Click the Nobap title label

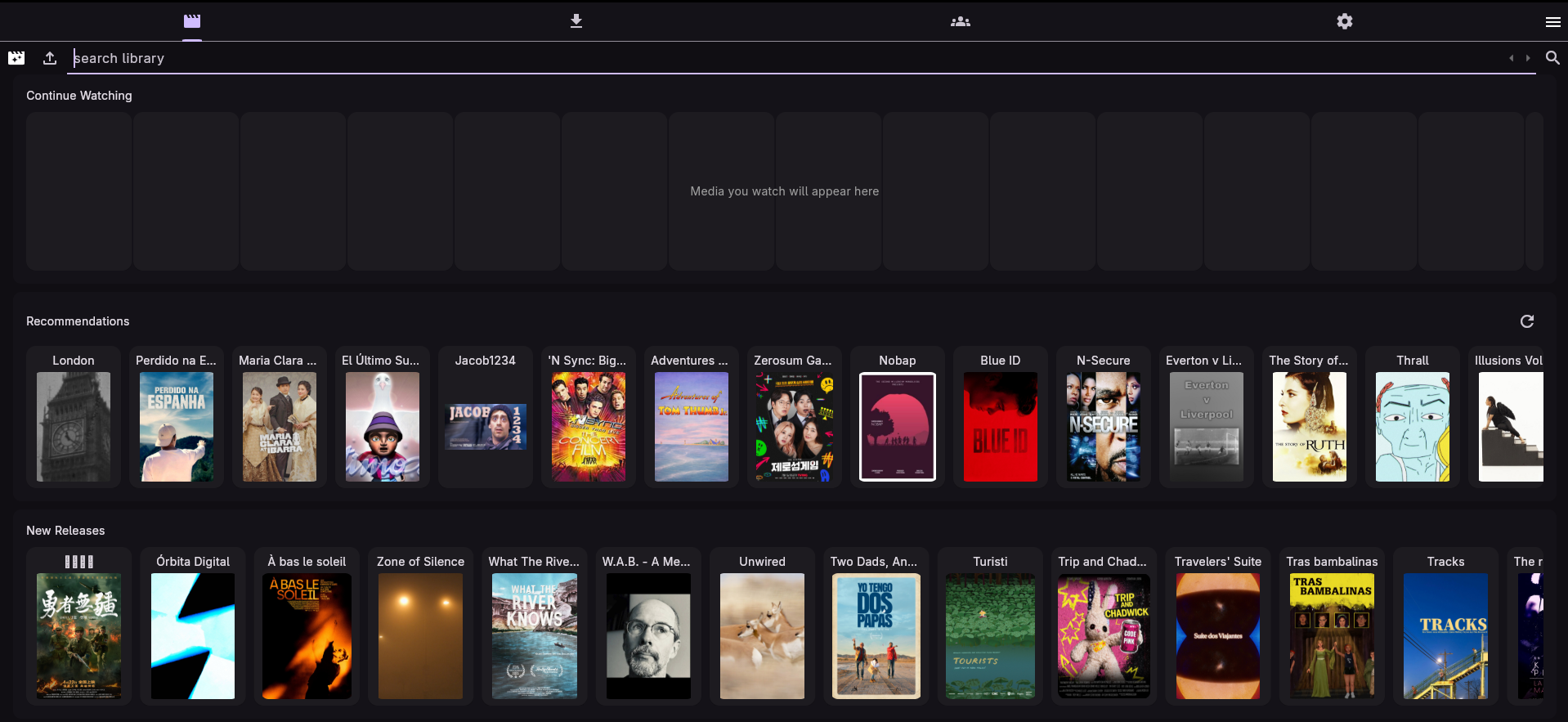coord(898,361)
